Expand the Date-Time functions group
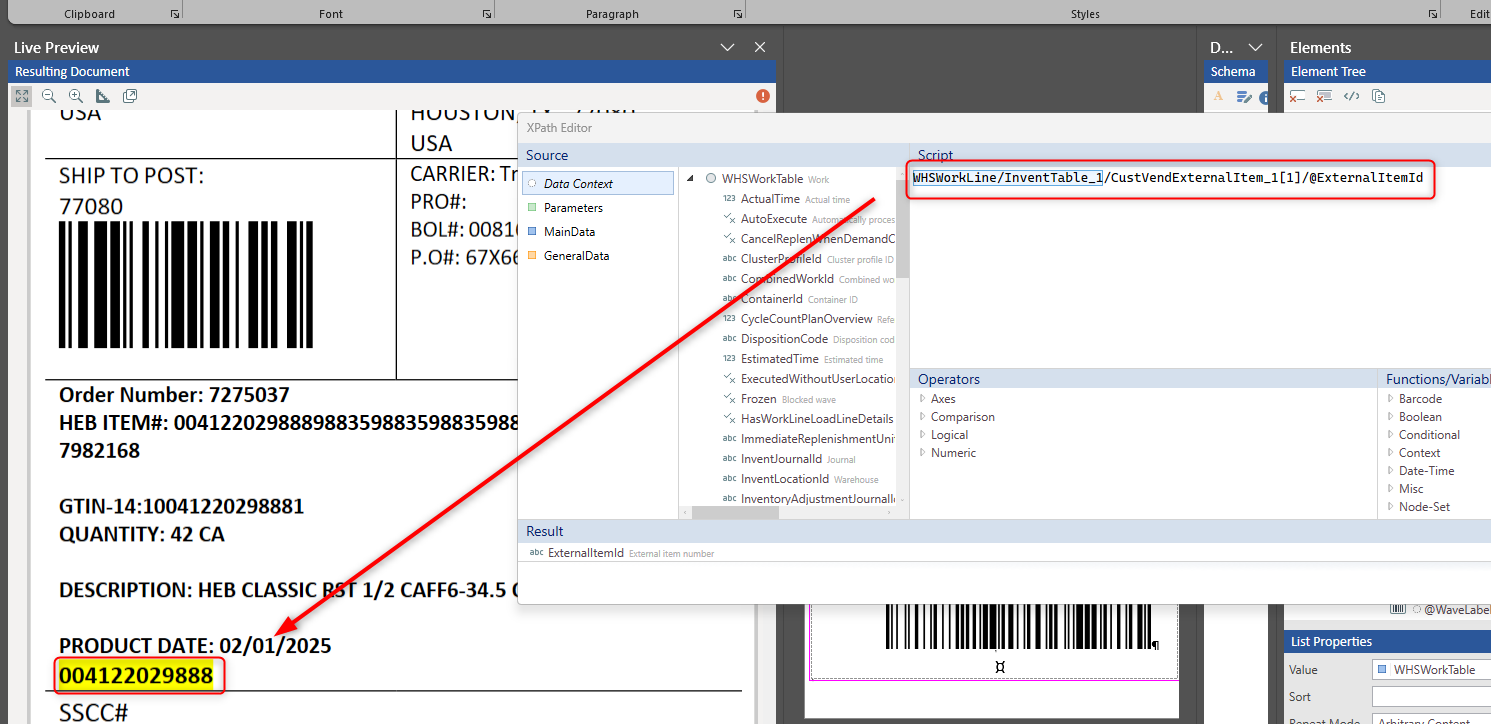This screenshot has height=724, width=1491. tap(1390, 471)
